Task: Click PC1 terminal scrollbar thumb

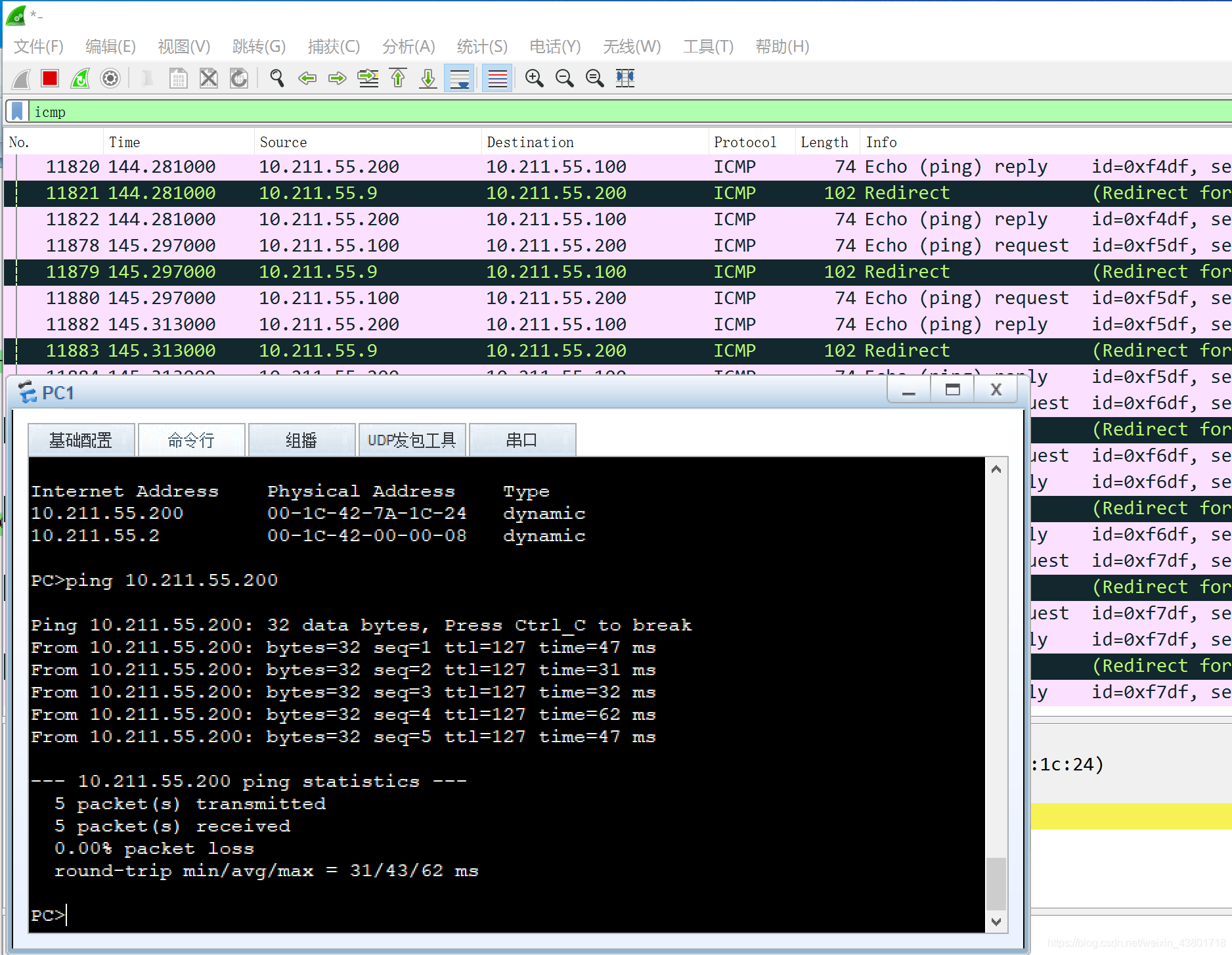Action: coord(996,884)
